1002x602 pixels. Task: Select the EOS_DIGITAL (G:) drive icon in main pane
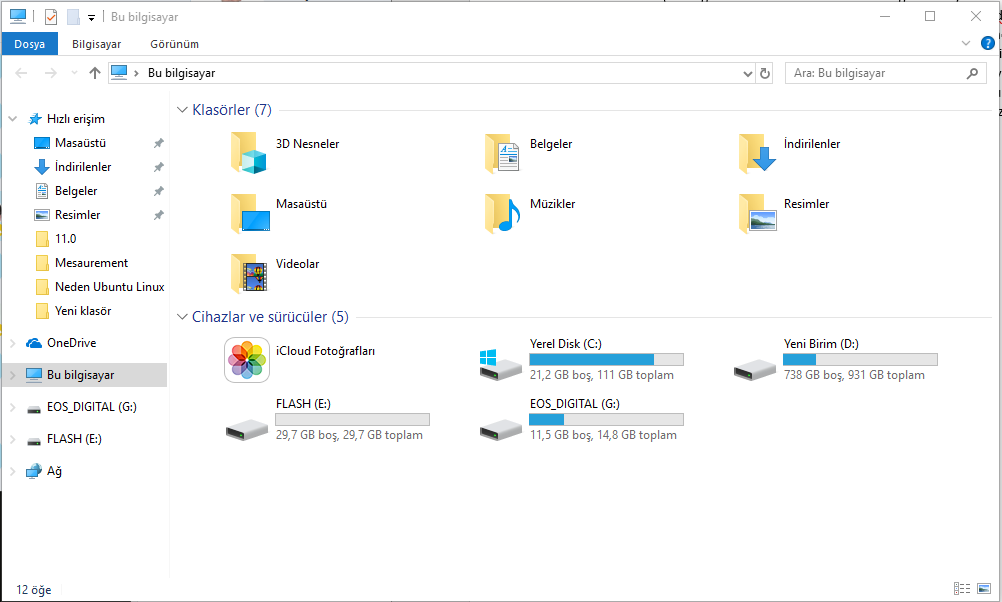(500, 429)
